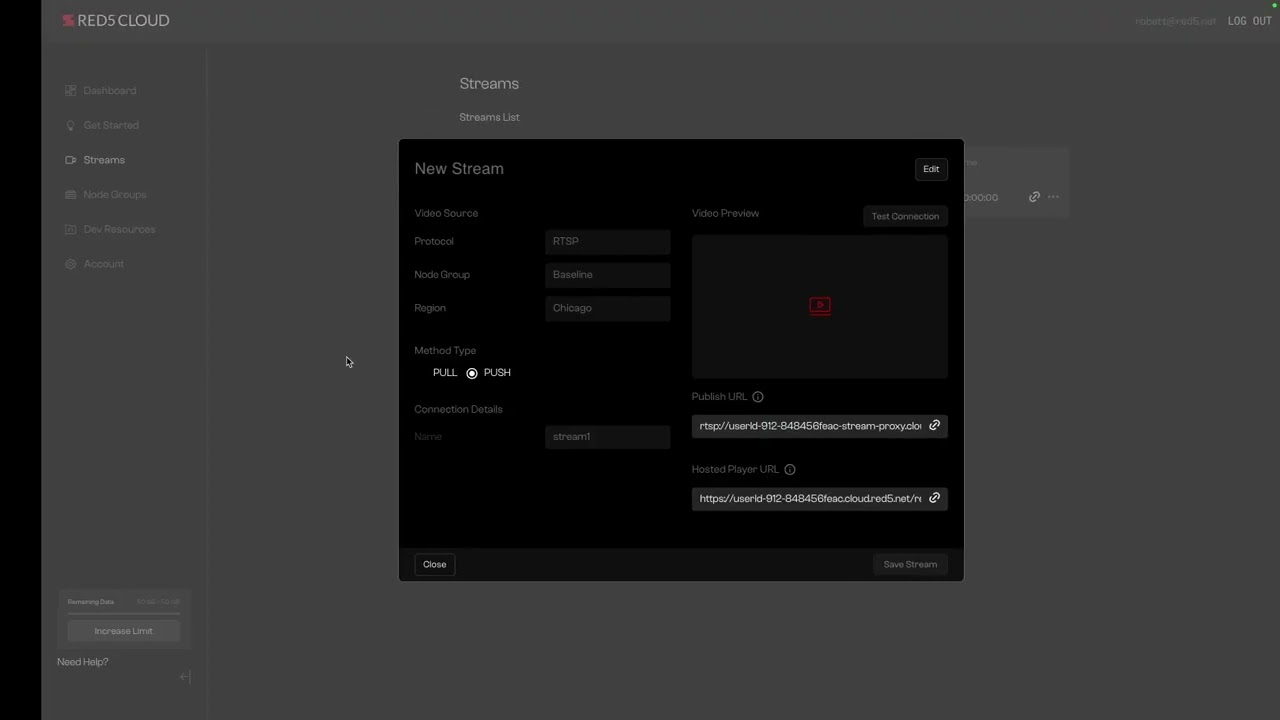The image size is (1280, 720).
Task: Click the "New Stream" dialog title
Action: tap(459, 169)
